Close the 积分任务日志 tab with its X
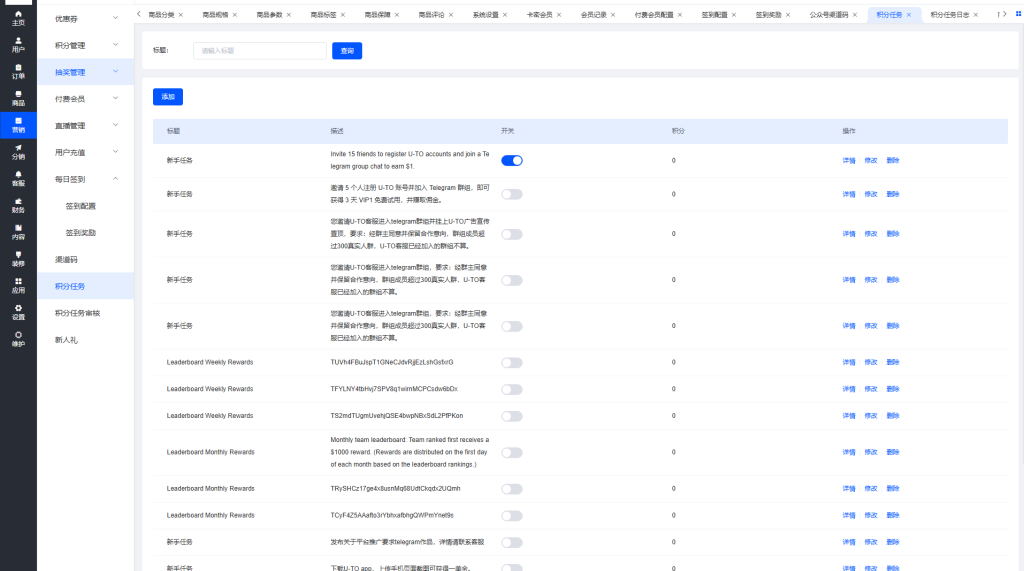This screenshot has height=571, width=1024. tap(976, 15)
